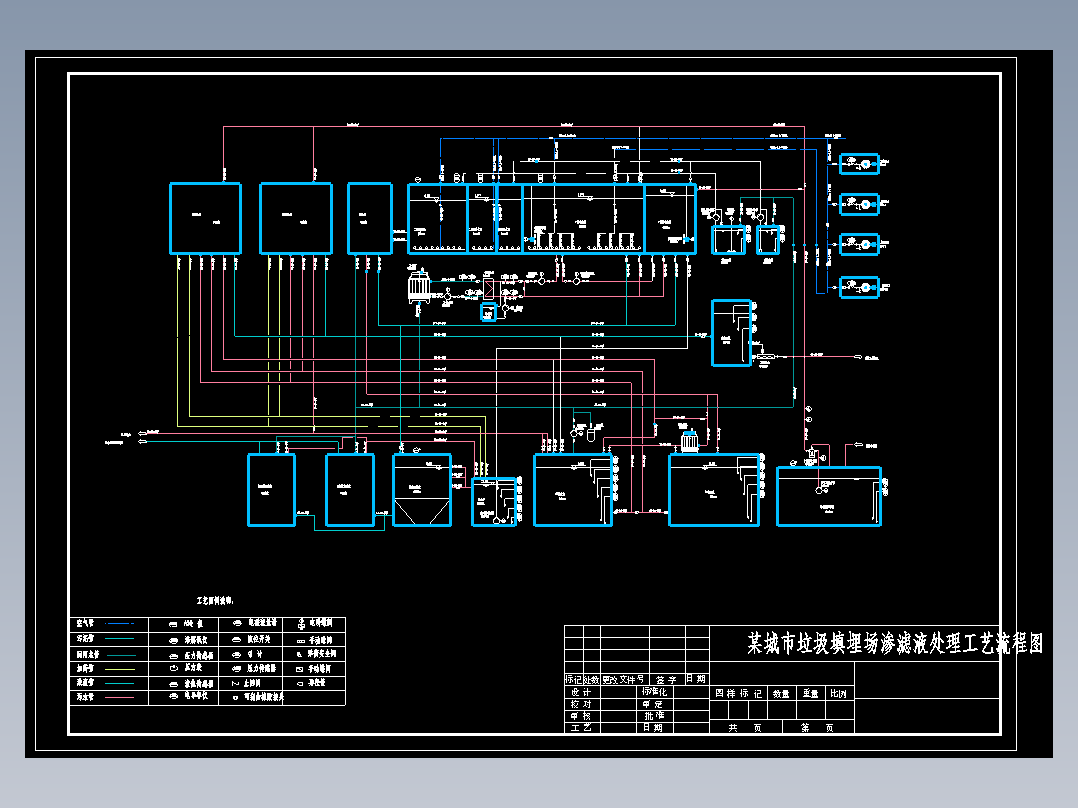
Task: Select the 批准 title block label
Action: [x=653, y=716]
